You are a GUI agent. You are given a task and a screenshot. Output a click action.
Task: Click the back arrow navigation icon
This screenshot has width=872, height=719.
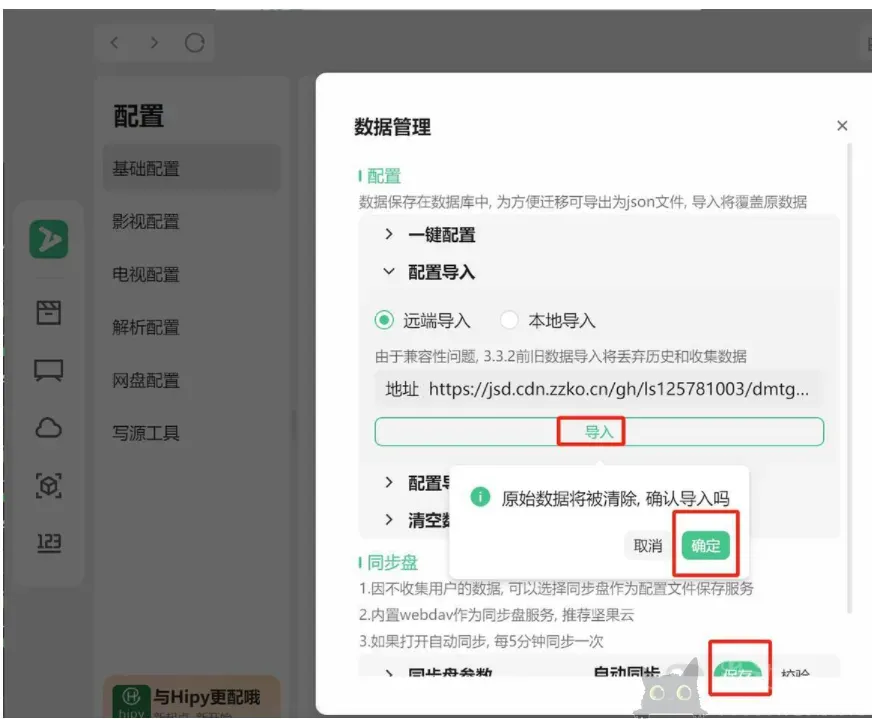coord(115,43)
